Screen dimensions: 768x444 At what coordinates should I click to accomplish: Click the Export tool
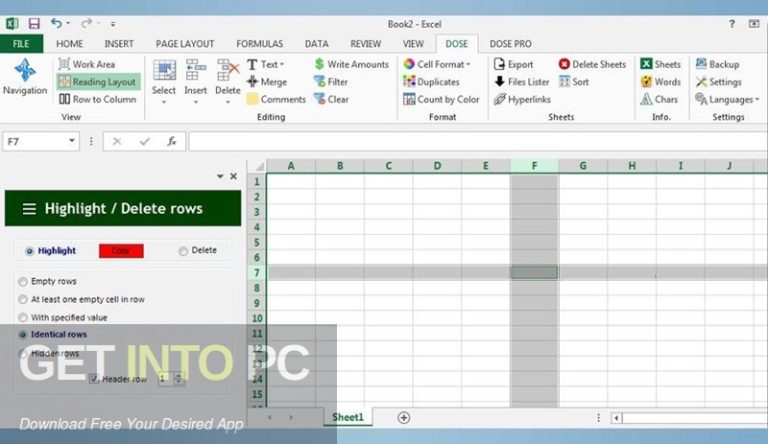[513, 64]
